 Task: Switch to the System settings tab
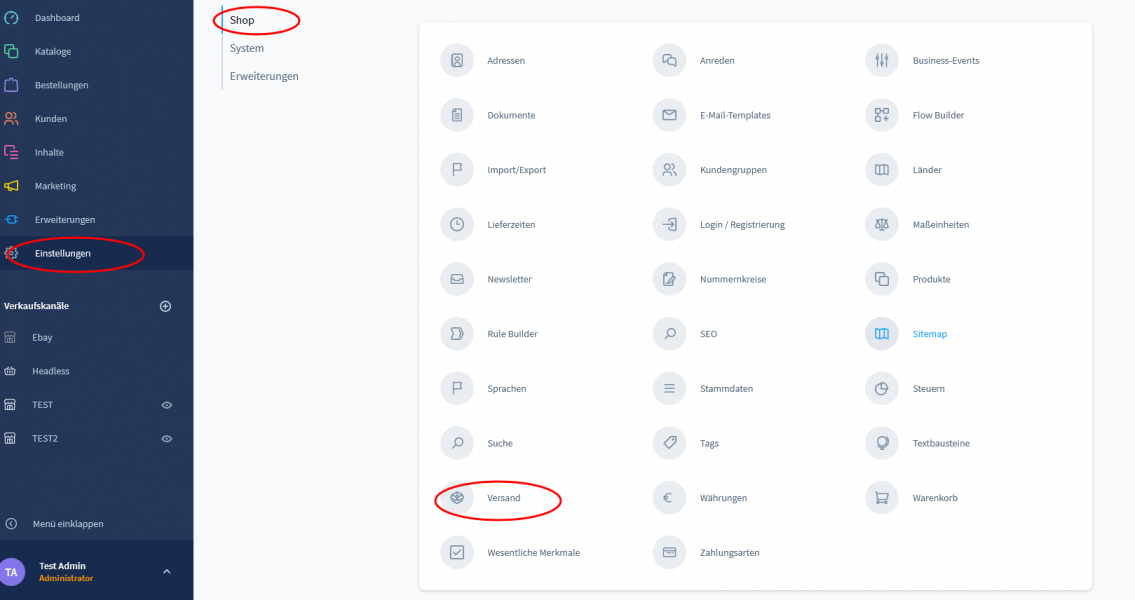click(x=247, y=48)
